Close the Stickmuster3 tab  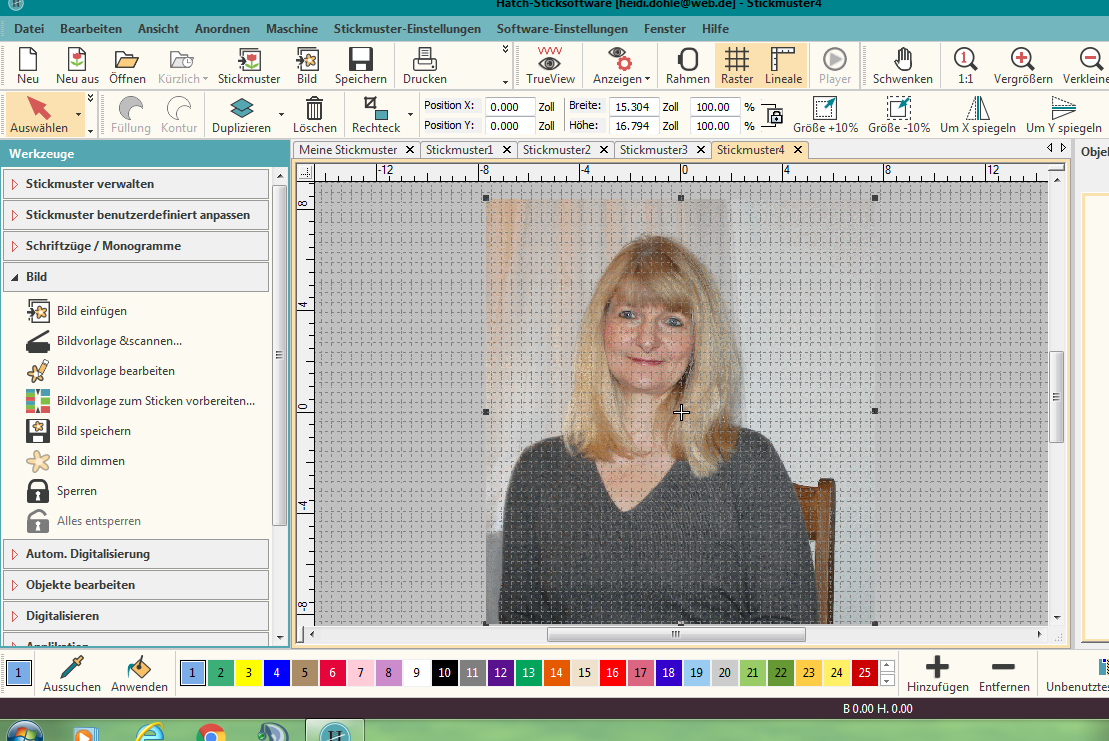click(701, 150)
